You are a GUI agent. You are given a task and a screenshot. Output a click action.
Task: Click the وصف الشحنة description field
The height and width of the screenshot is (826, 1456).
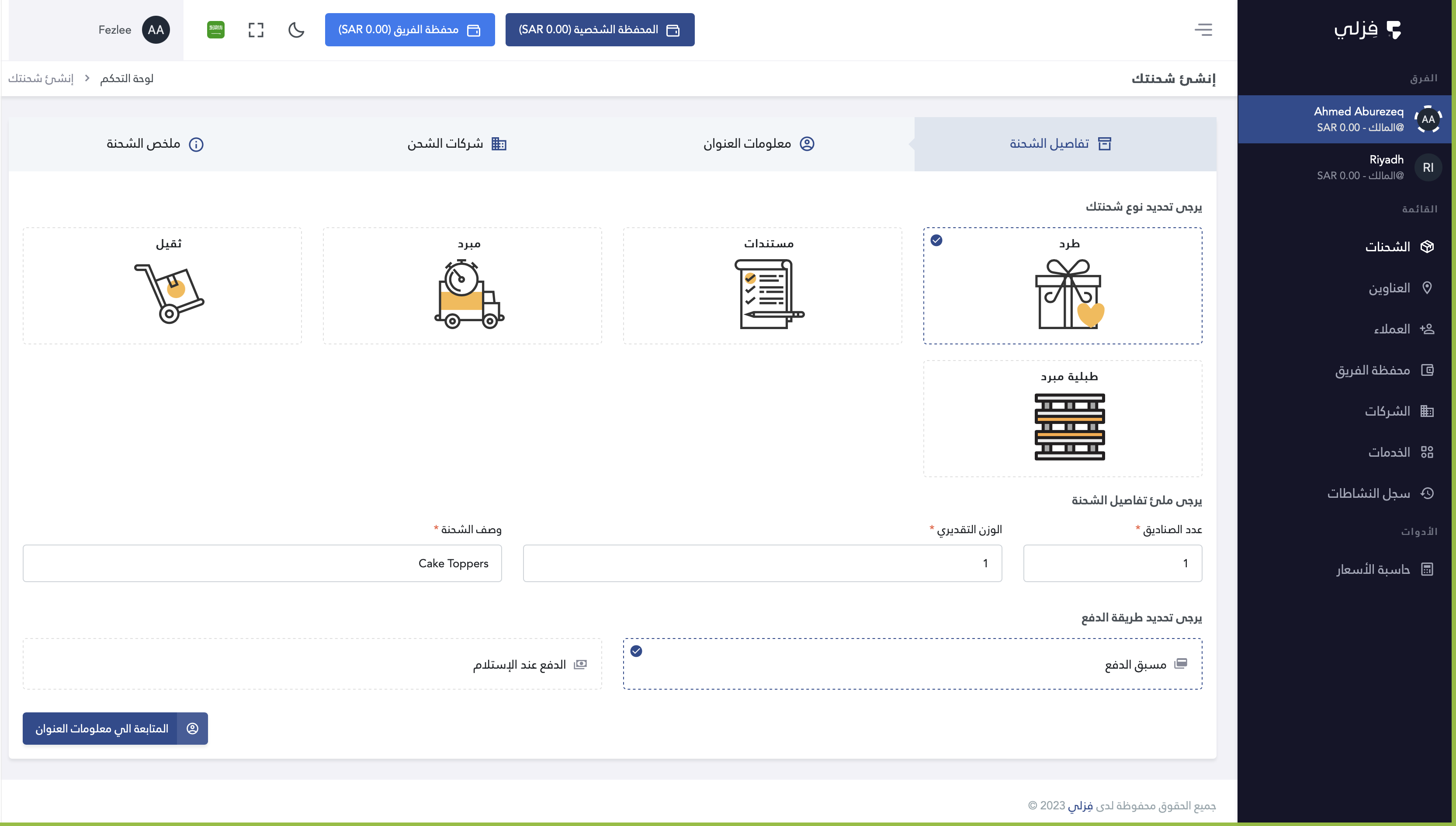[x=262, y=563]
